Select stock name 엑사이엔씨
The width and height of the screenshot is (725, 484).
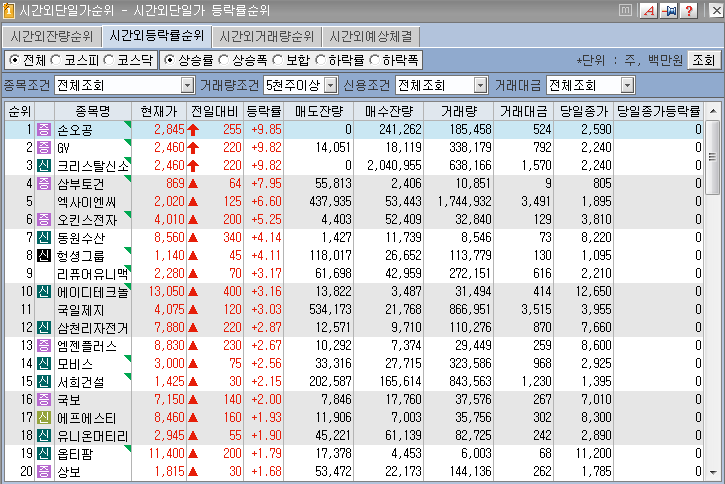coord(86,202)
